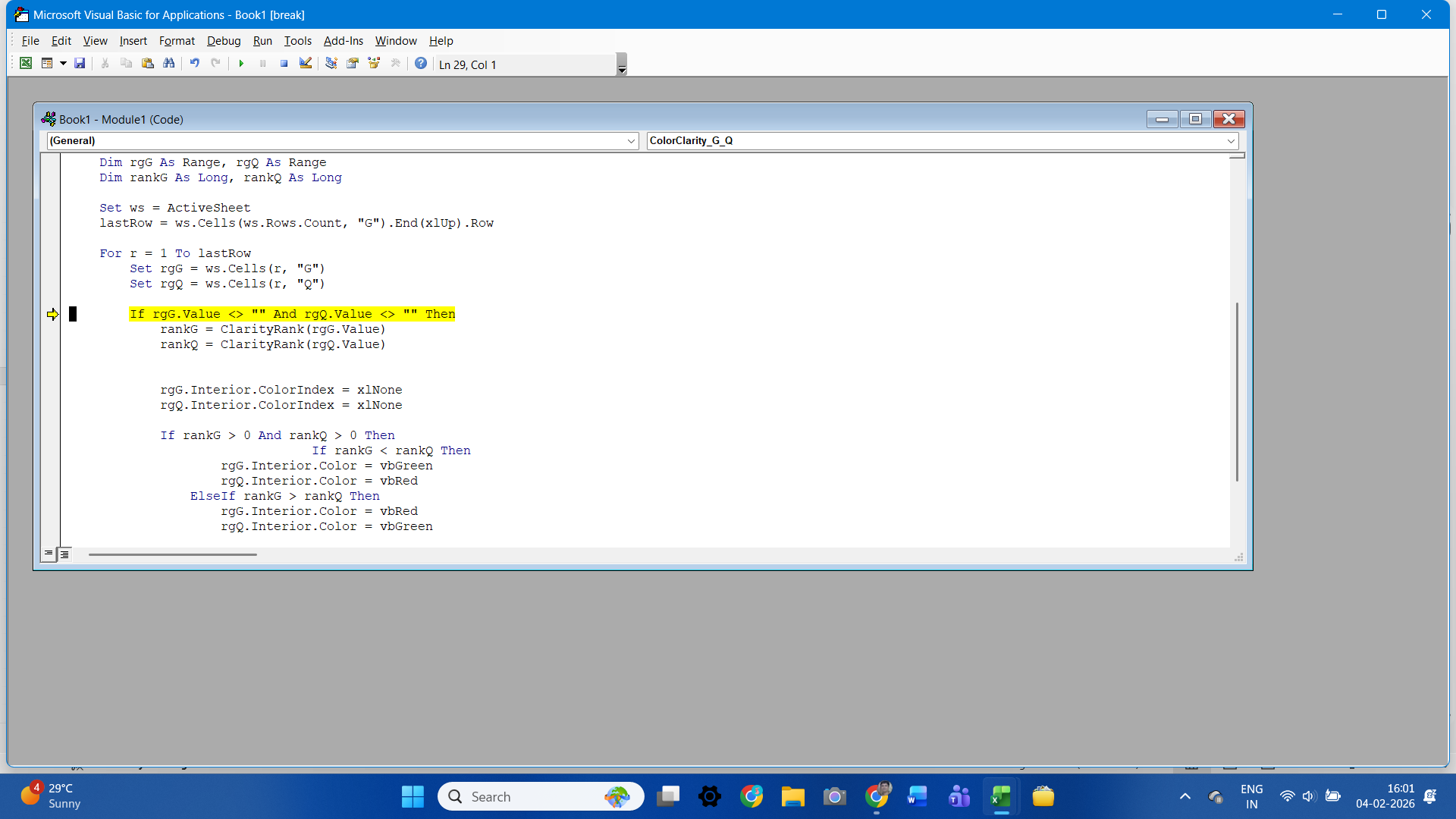
Task: Expand the Insert UserForm dropdown arrow
Action: point(63,64)
